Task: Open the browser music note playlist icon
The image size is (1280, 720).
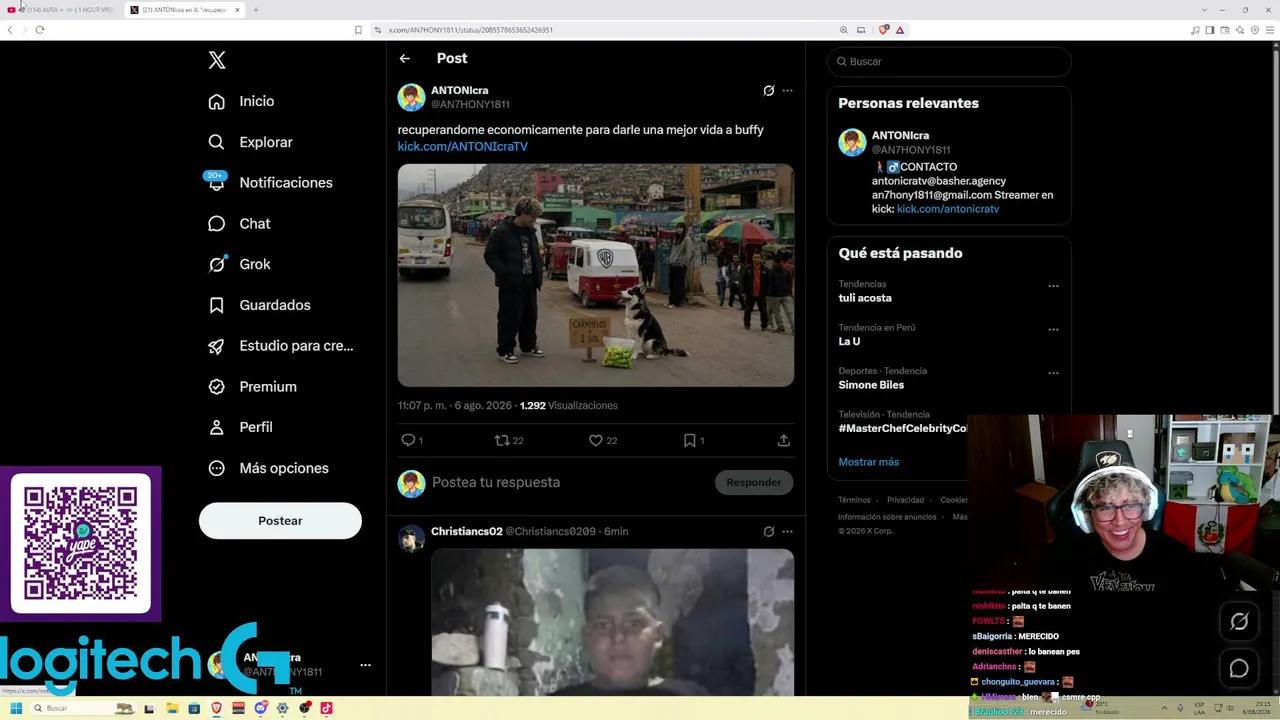Action: coord(1196,30)
